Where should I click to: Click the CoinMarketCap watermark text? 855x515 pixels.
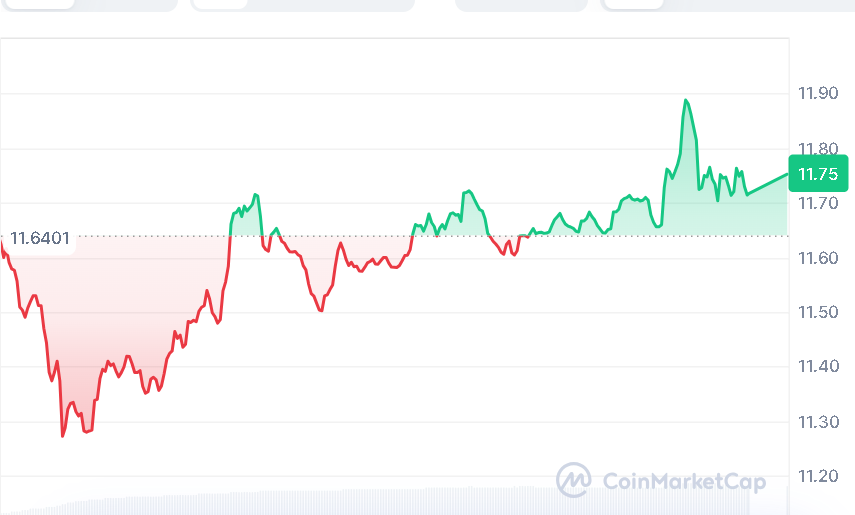point(684,482)
